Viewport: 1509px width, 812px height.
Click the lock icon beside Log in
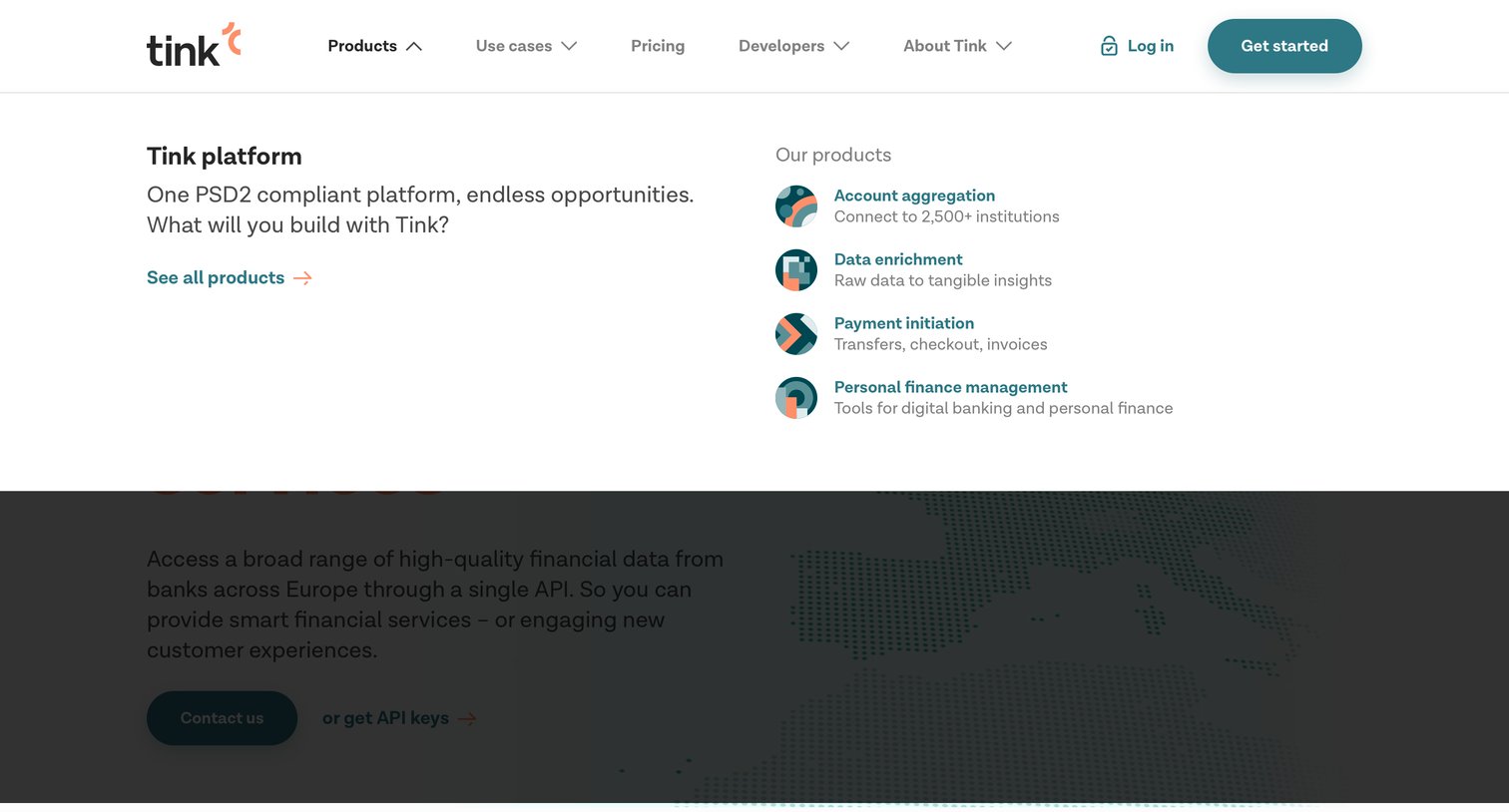[1109, 46]
